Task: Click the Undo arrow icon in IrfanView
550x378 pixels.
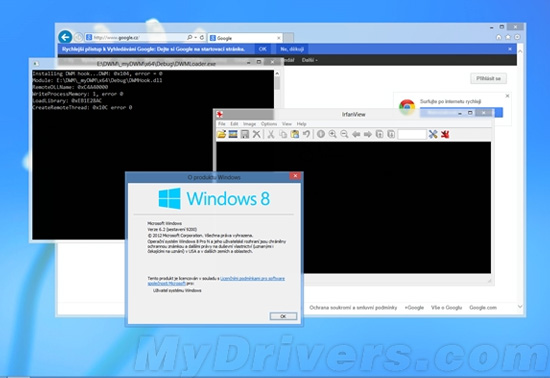Action: click(x=306, y=134)
